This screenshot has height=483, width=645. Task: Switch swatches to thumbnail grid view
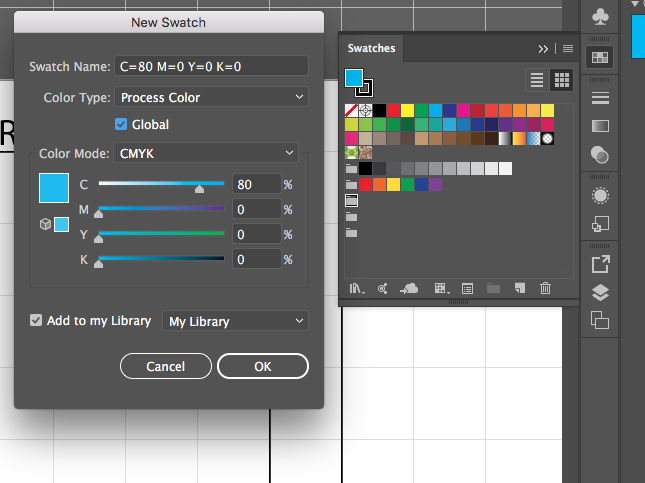coord(561,80)
